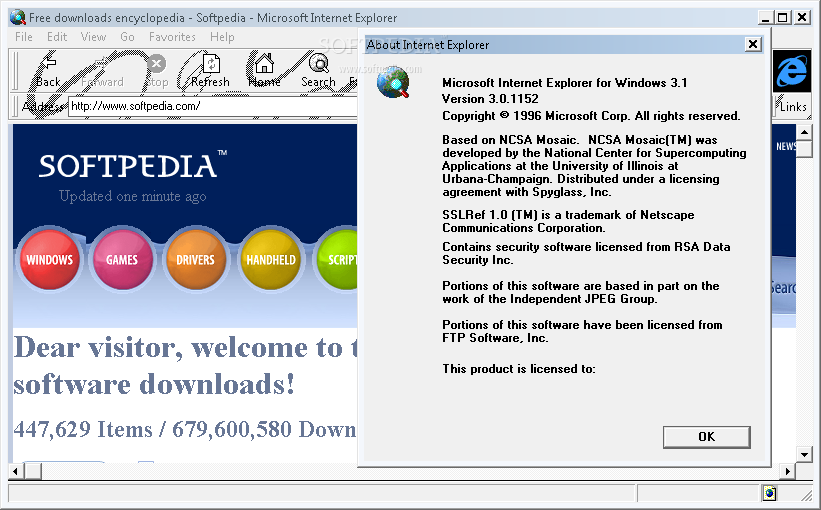Click the globe icon in About dialog

[x=393, y=82]
